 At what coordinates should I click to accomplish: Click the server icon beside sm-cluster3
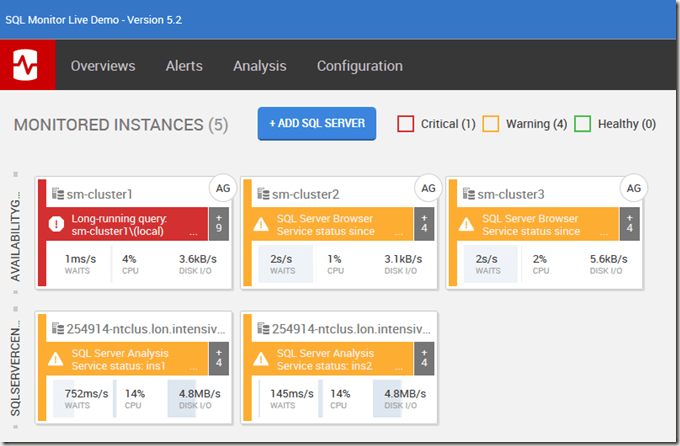[x=469, y=193]
